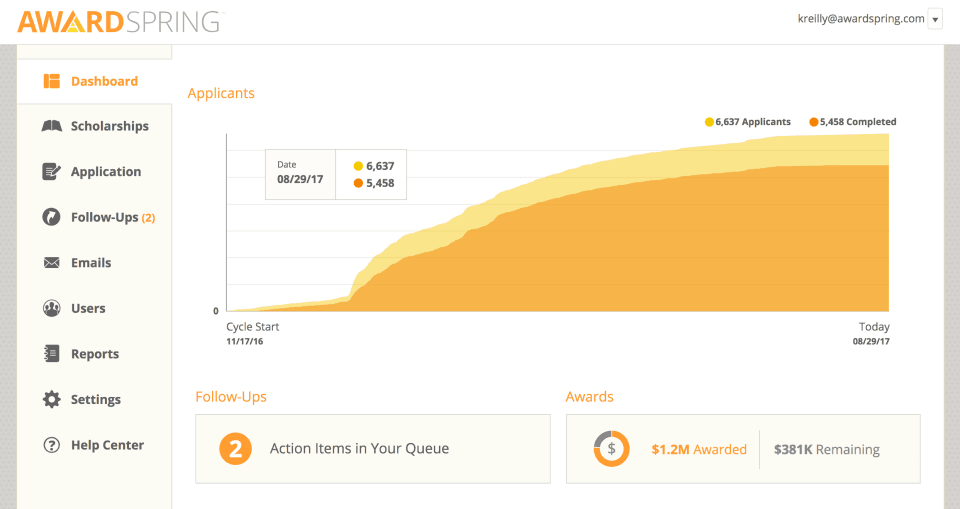This screenshot has height=509, width=960.
Task: Click the Emails envelope icon
Action: pyautogui.click(x=52, y=263)
